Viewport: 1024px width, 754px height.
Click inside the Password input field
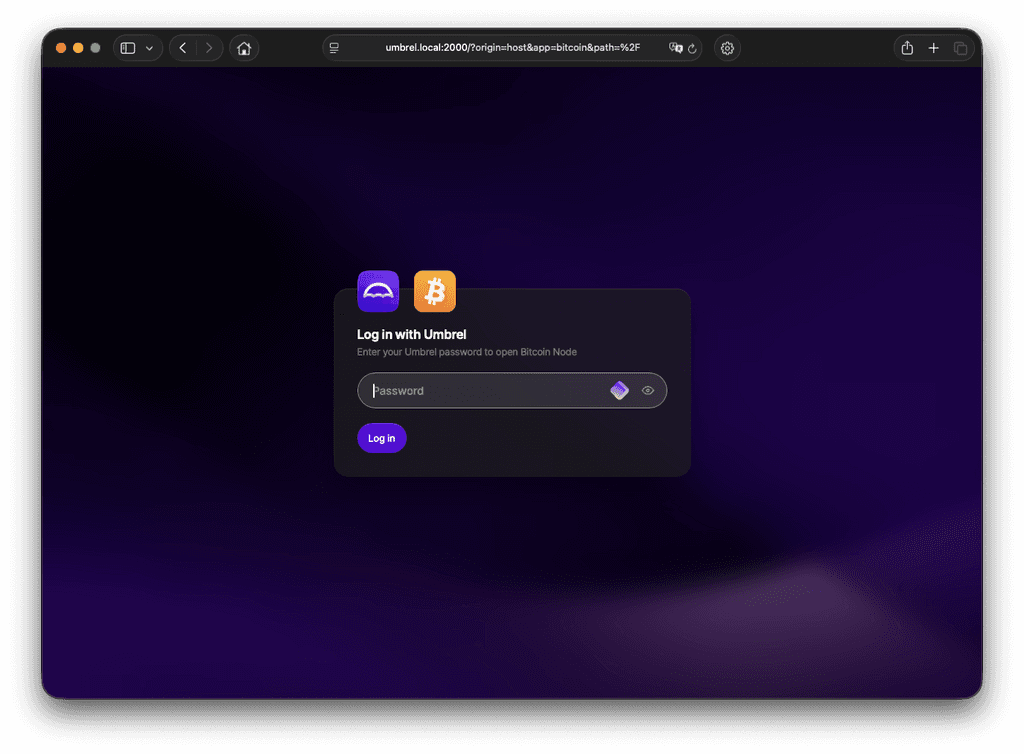480,390
